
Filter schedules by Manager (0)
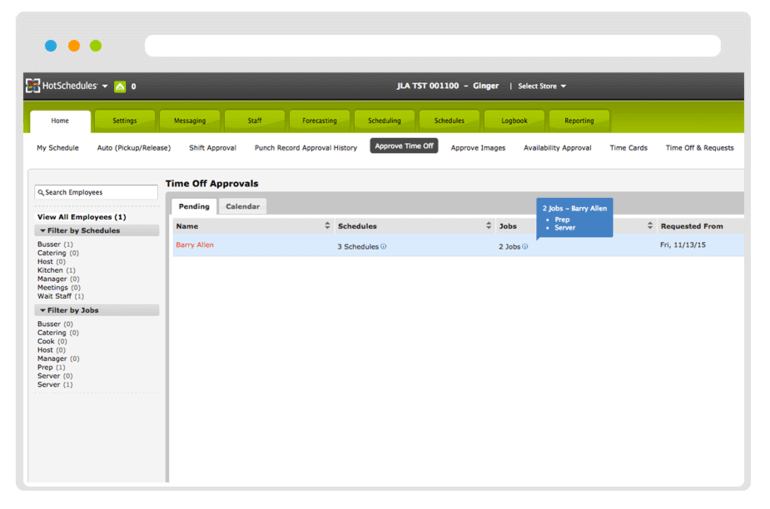pyautogui.click(x=58, y=279)
